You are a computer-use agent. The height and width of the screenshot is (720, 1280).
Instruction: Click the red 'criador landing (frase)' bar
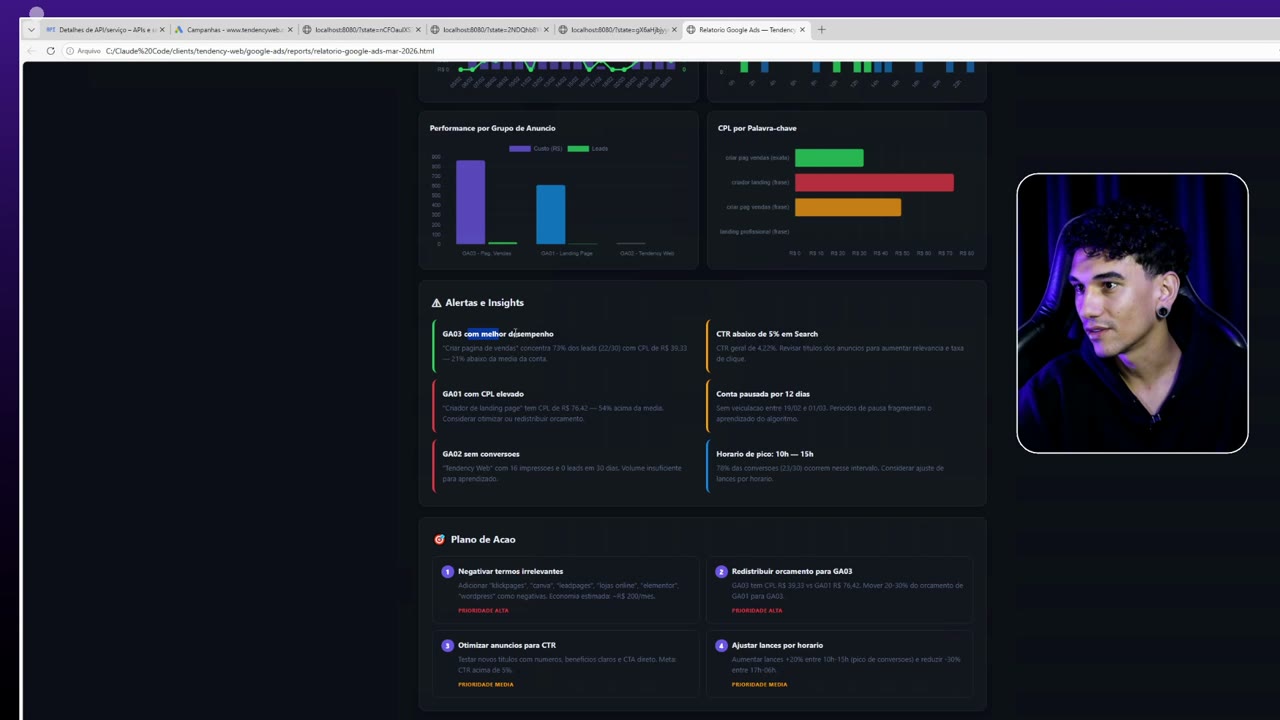[874, 182]
